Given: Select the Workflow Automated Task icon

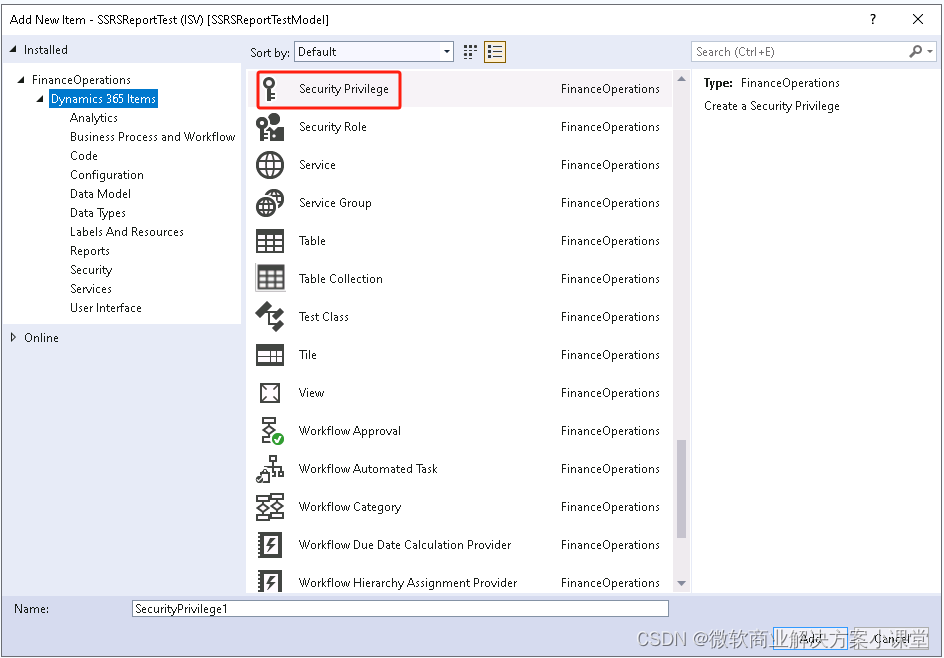Looking at the screenshot, I should (270, 468).
